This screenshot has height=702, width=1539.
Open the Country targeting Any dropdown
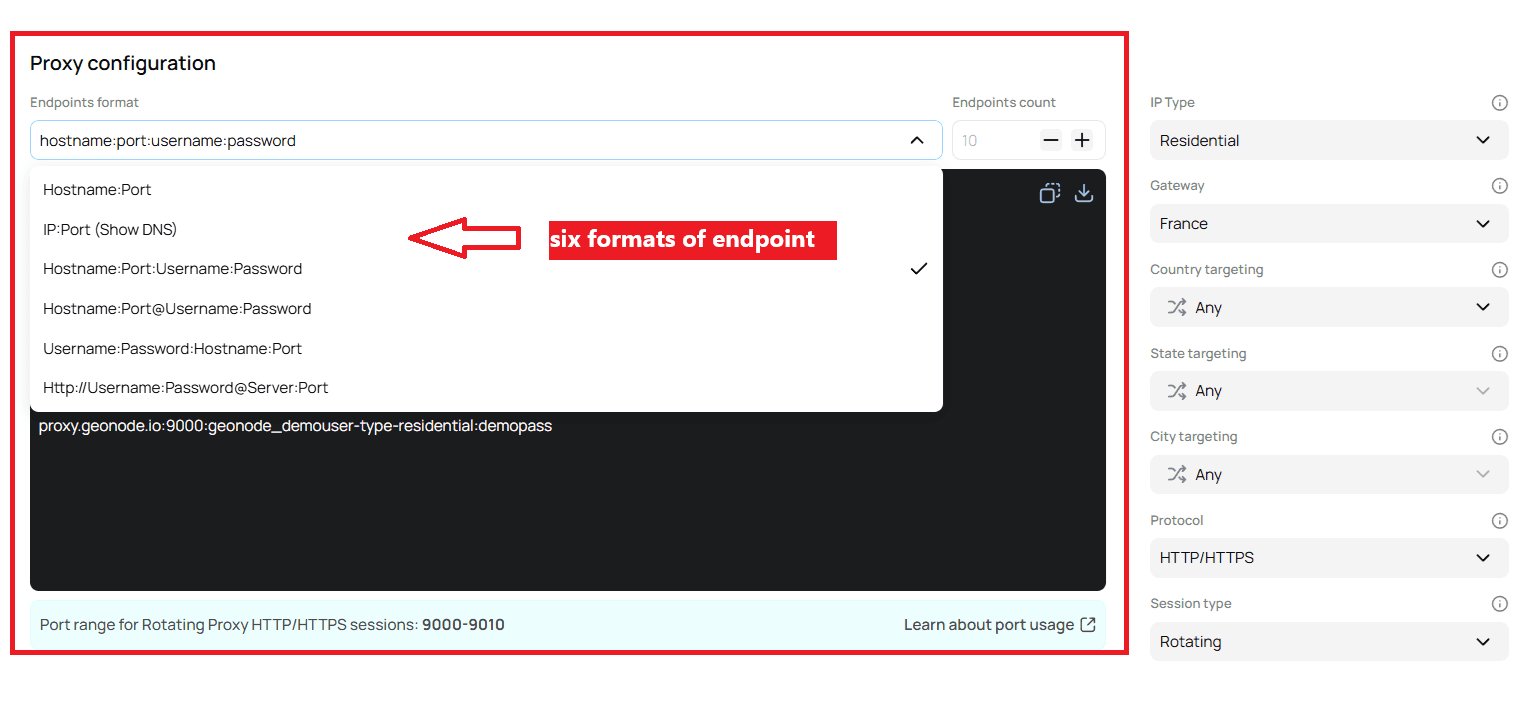pos(1328,307)
